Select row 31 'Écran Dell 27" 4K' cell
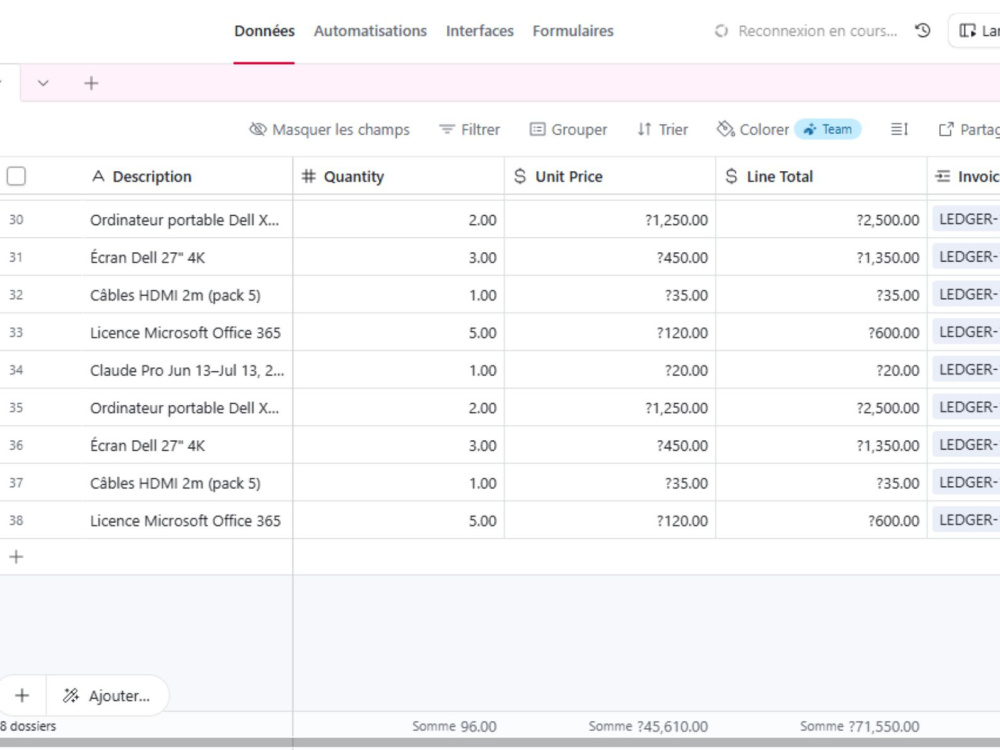The width and height of the screenshot is (1000, 750). (x=188, y=257)
